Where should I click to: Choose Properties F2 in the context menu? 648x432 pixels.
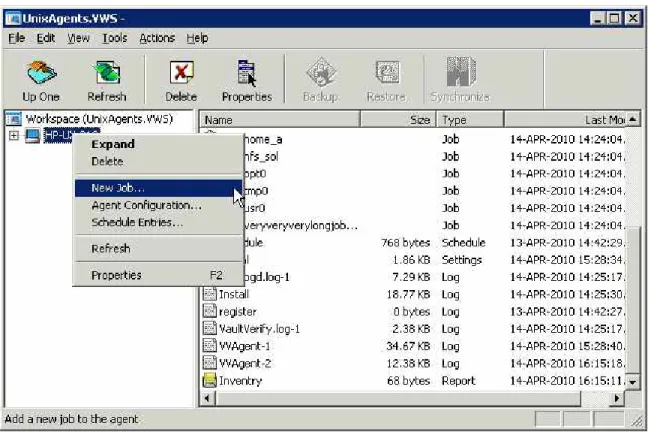(x=158, y=275)
